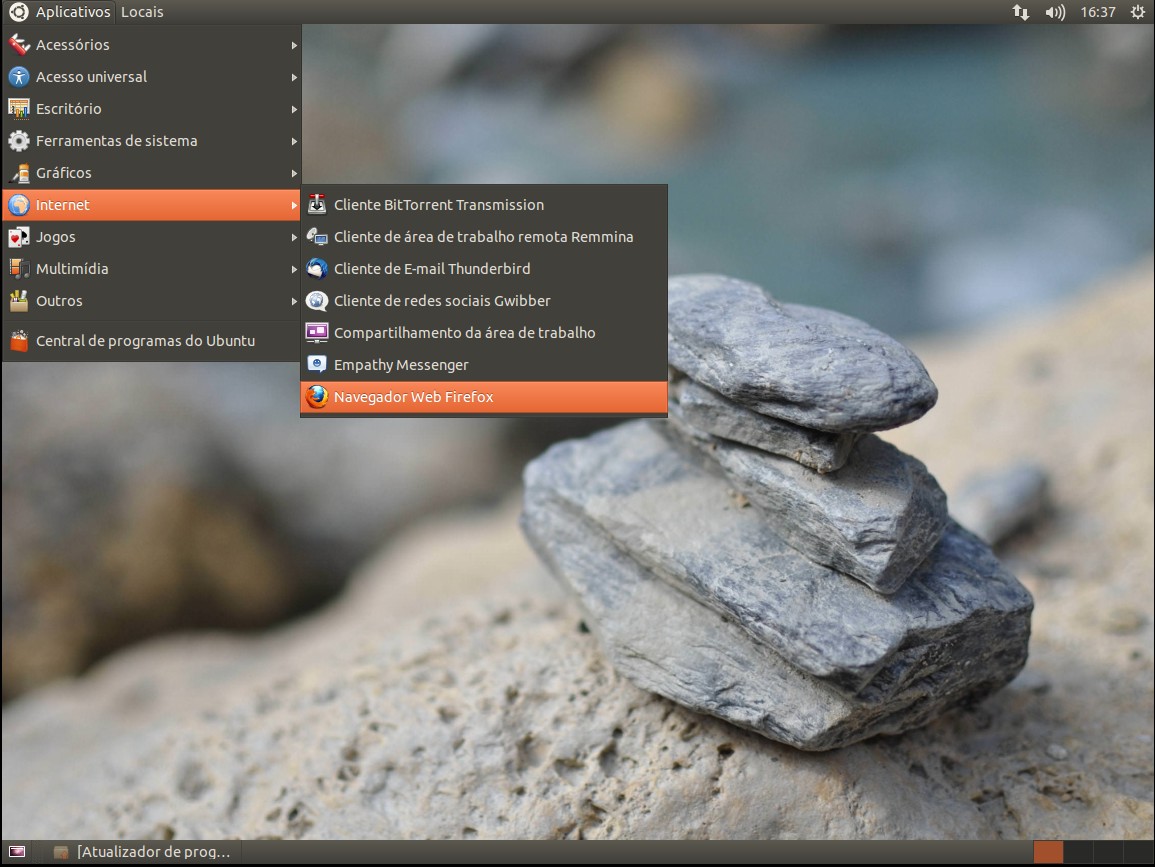Screen dimensions: 1155x867
Task: Open the volume indicator in top panel
Action: 1055,12
